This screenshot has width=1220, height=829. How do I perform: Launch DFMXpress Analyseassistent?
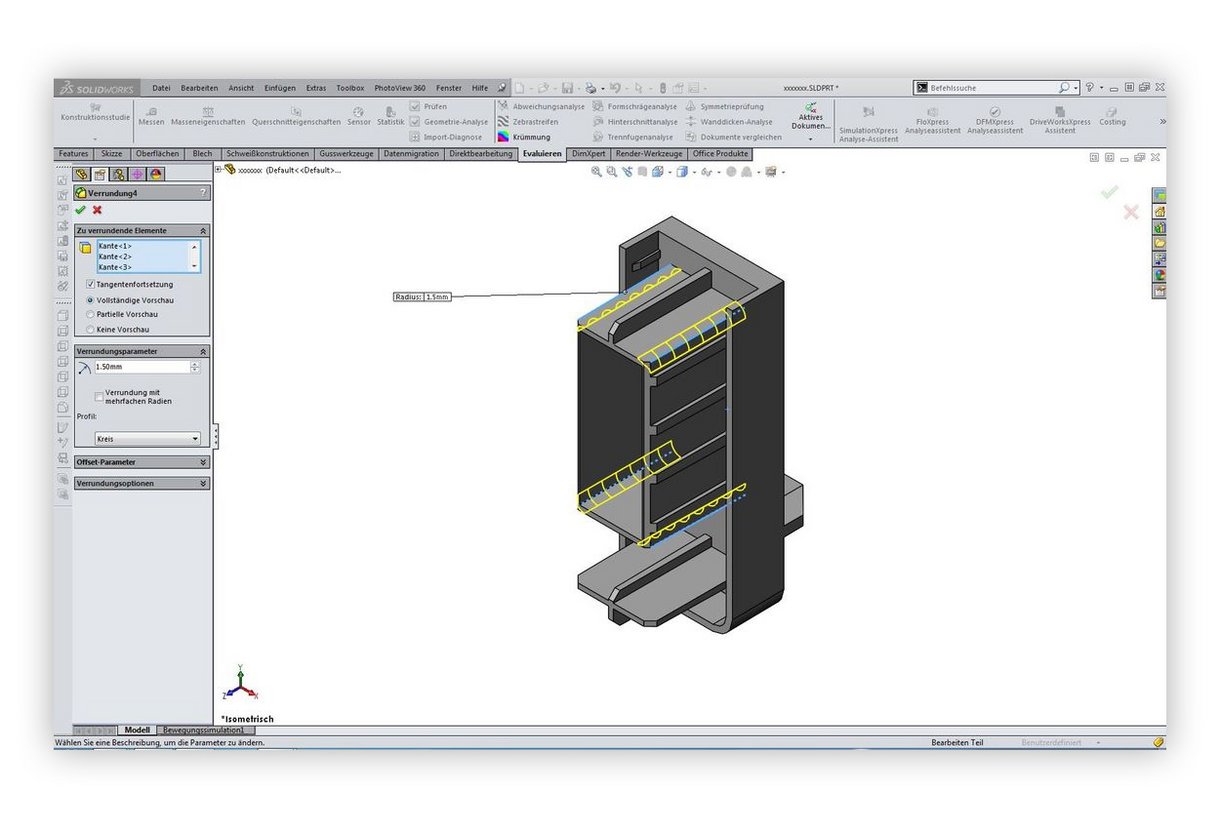[x=995, y=120]
